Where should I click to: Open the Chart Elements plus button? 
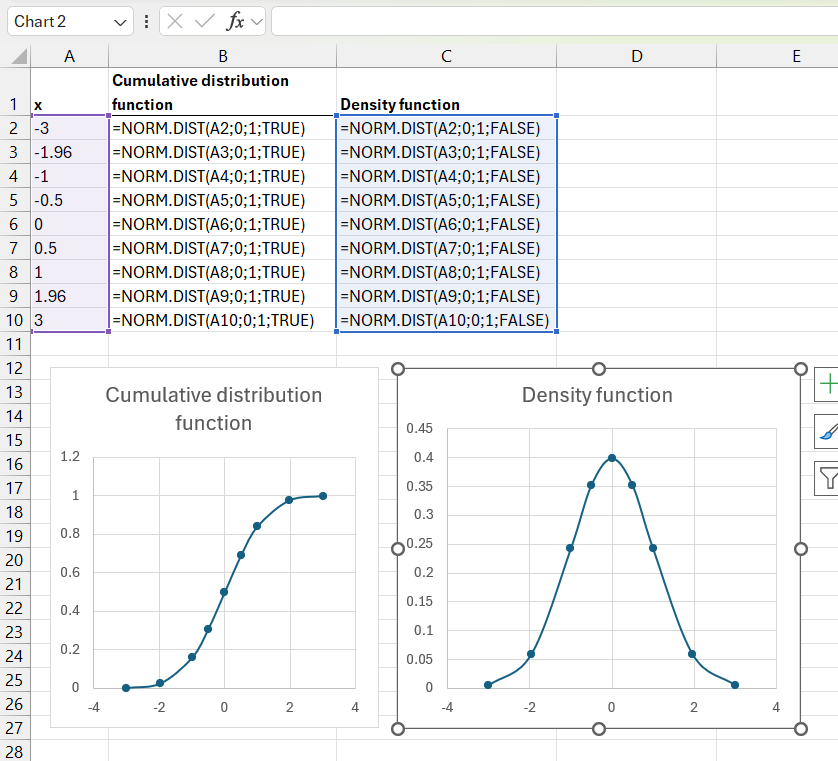827,384
